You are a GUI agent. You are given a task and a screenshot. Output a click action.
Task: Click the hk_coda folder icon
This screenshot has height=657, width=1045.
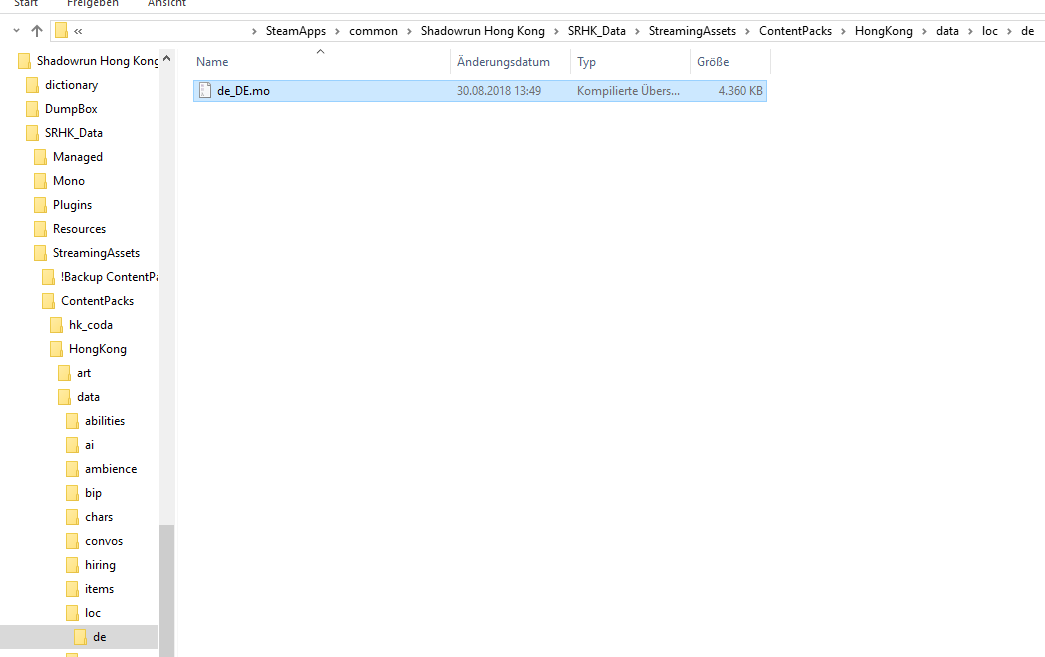pyautogui.click(x=56, y=325)
